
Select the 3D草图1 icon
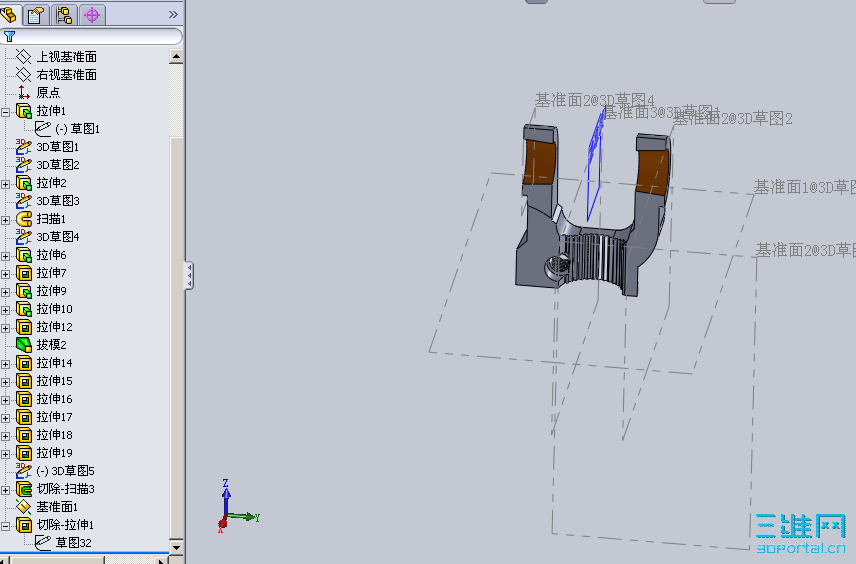[23, 147]
